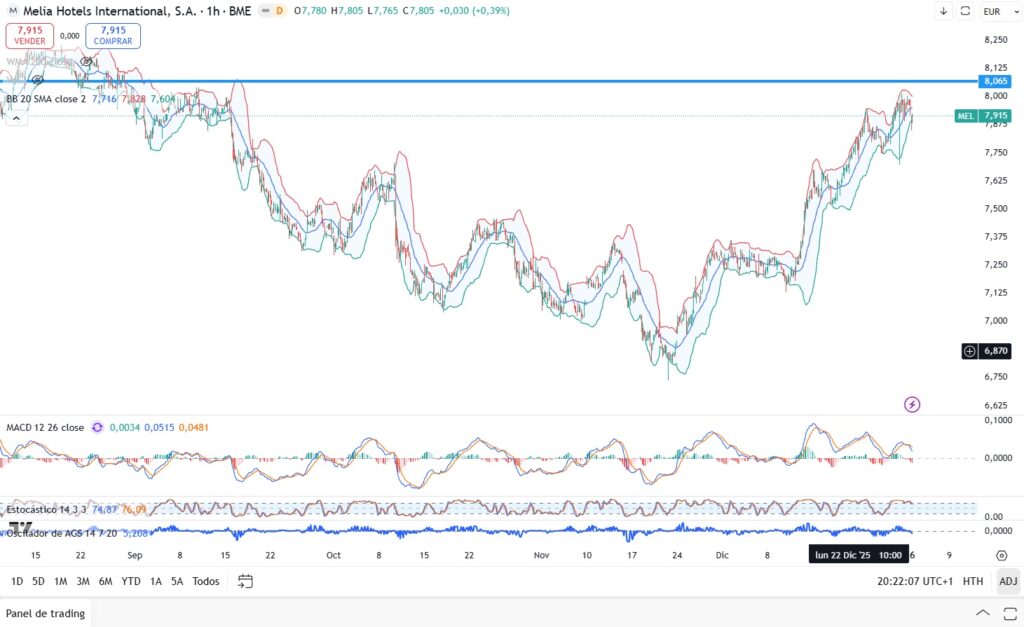Screen dimensions: 1024x627
Task: Select the lightning bolt instant trading icon
Action: [911, 404]
